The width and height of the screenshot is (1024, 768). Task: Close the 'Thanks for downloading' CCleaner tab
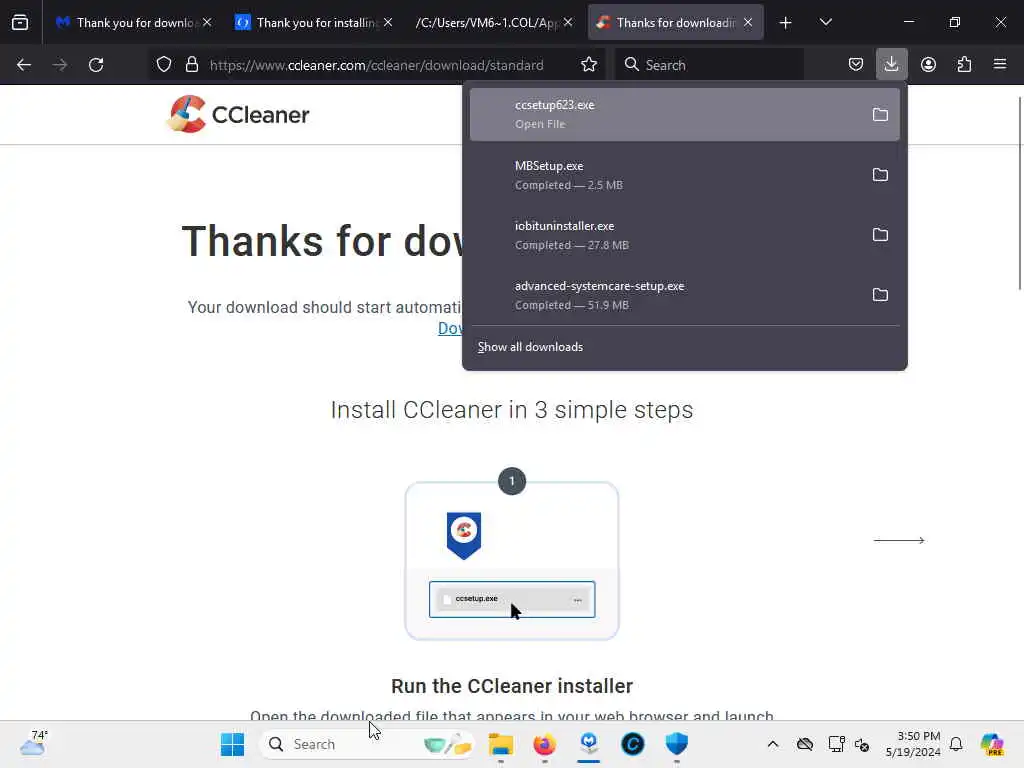point(748,23)
